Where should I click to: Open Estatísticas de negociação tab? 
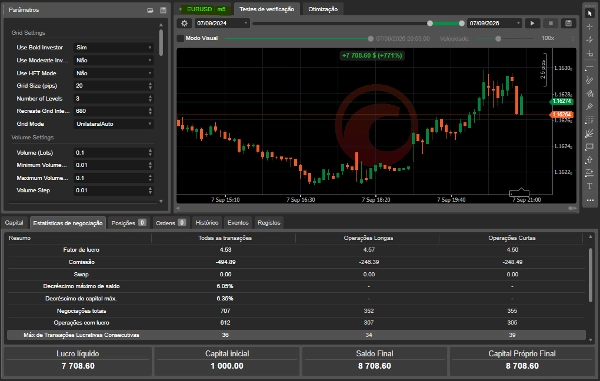point(68,223)
